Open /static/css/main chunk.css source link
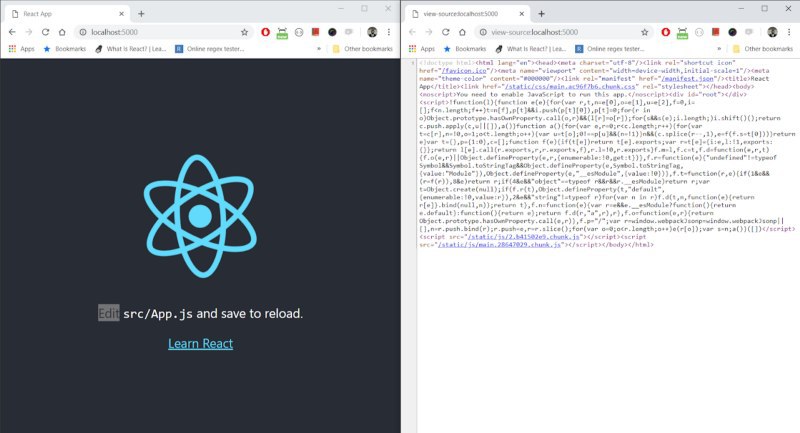Viewport: 800px width, 433px height. coord(570,87)
